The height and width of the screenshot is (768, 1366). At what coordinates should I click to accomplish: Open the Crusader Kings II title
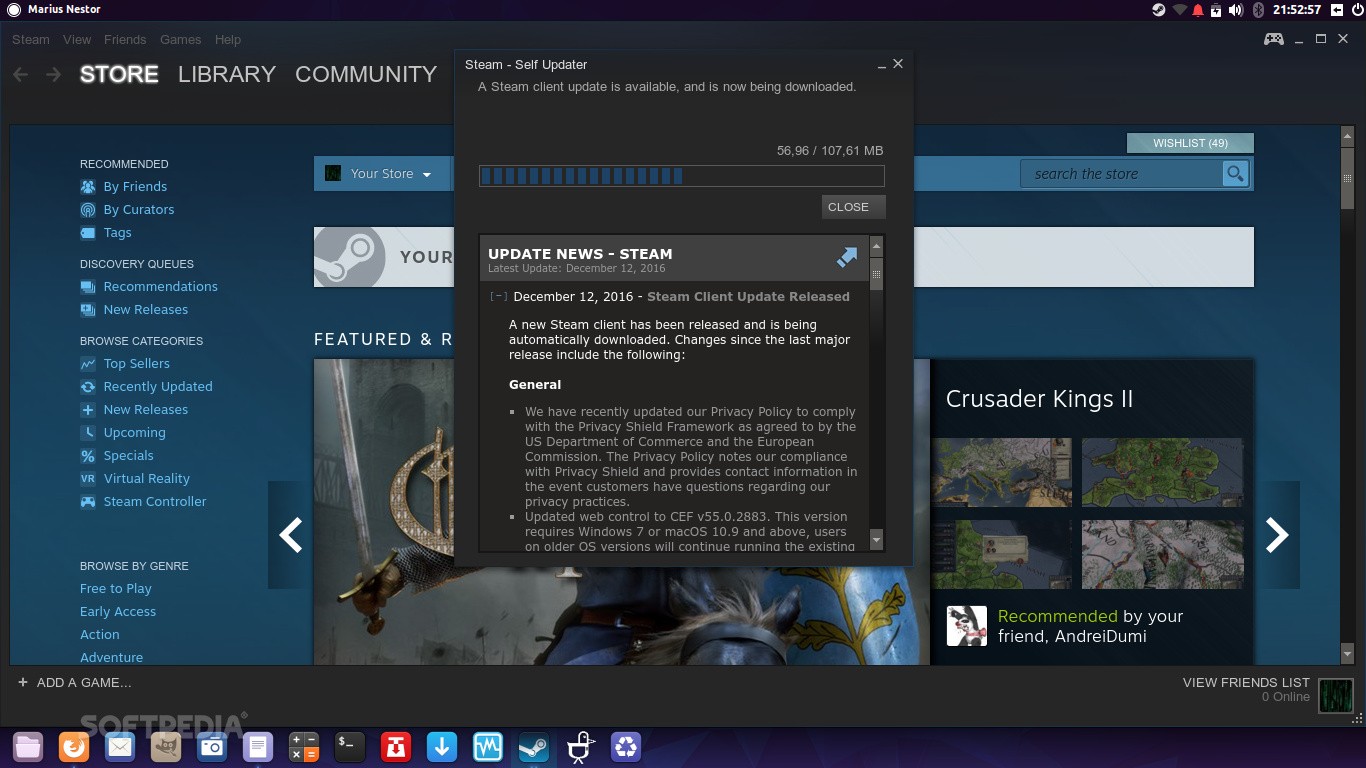point(1039,399)
